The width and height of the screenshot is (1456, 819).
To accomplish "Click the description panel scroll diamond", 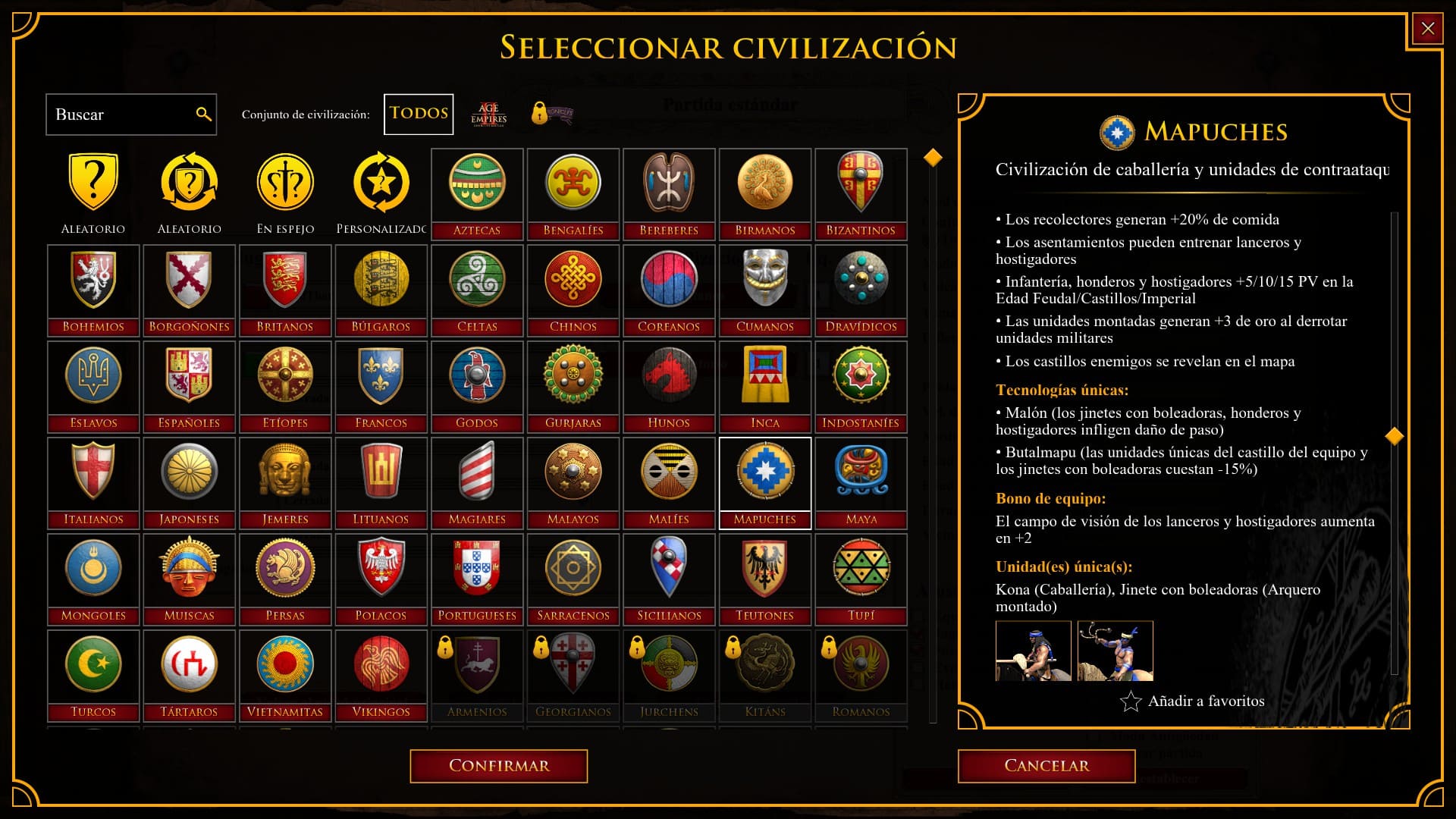I will (x=1394, y=436).
